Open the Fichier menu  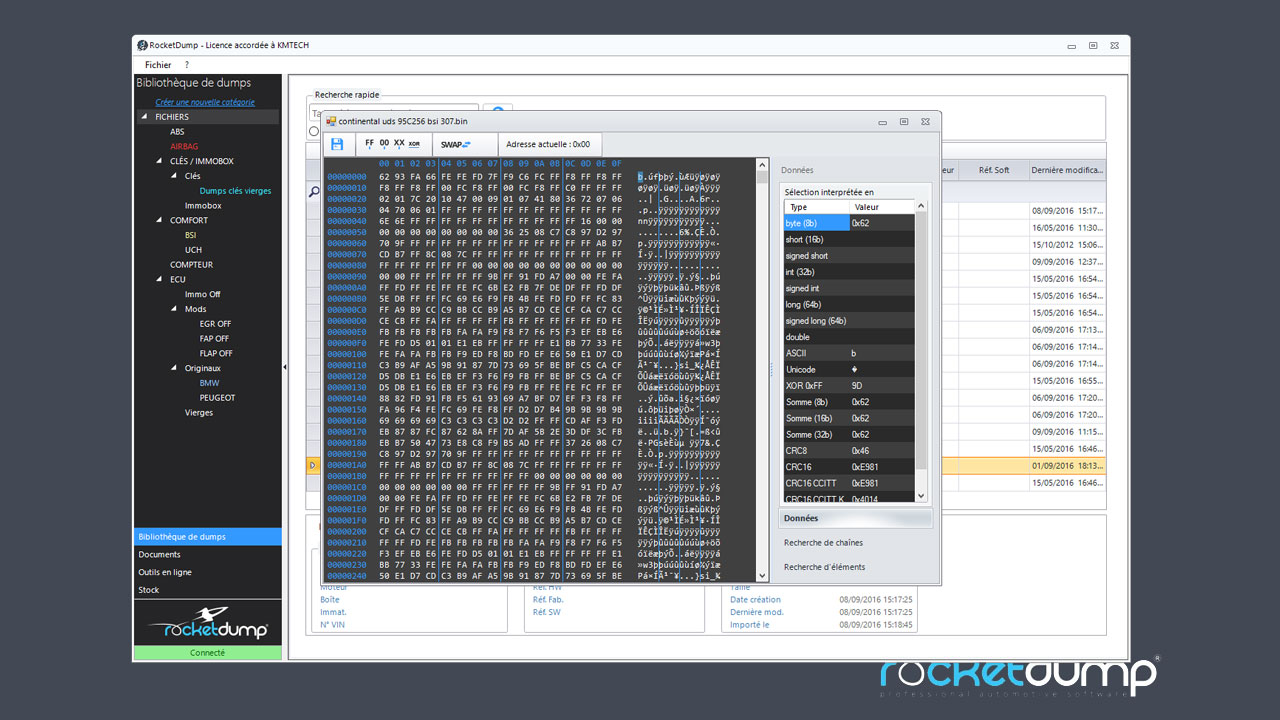[158, 65]
